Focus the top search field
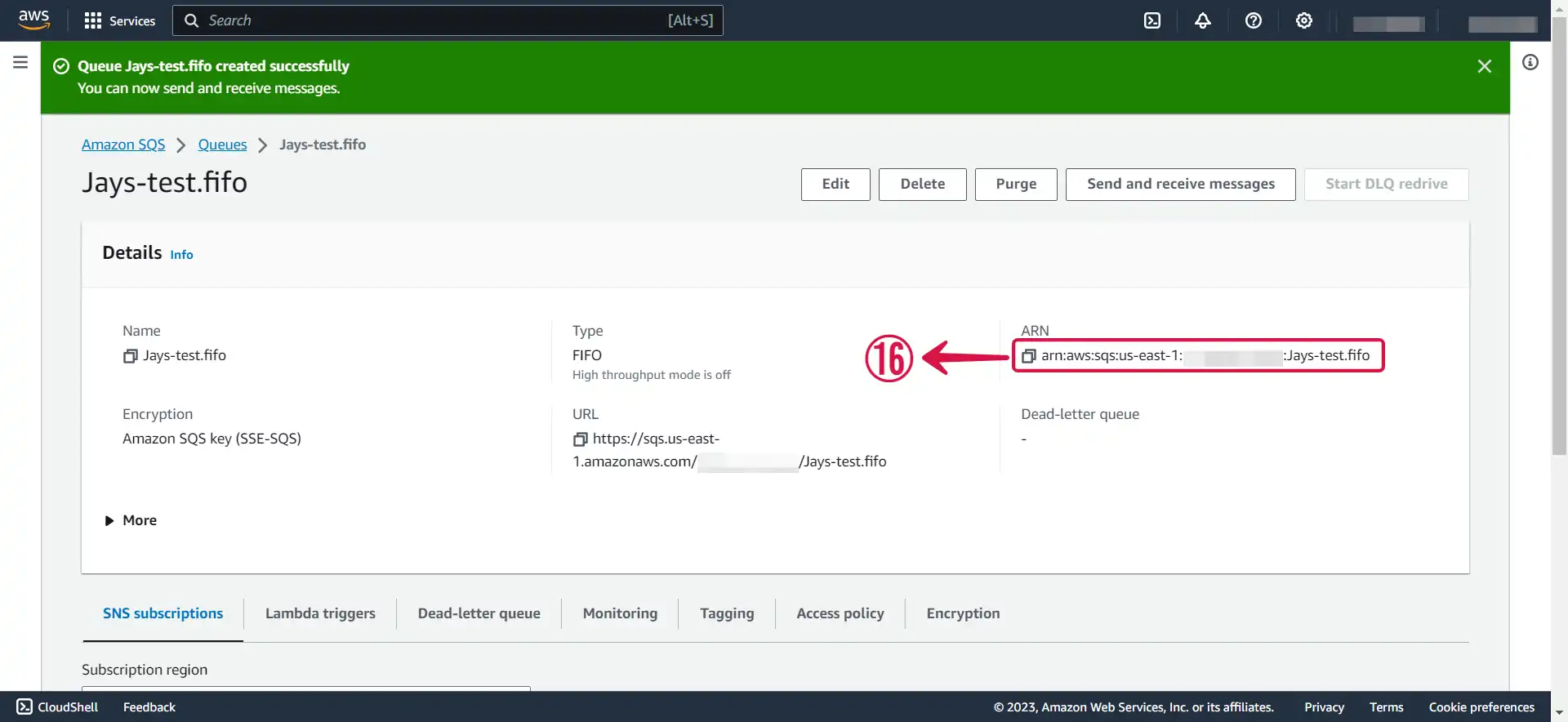1568x722 pixels. 448,20
